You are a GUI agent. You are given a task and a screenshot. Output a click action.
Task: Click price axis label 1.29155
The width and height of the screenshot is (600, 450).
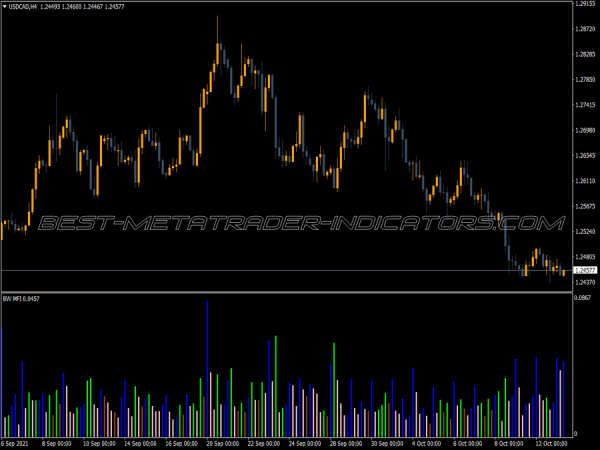coord(585,3)
